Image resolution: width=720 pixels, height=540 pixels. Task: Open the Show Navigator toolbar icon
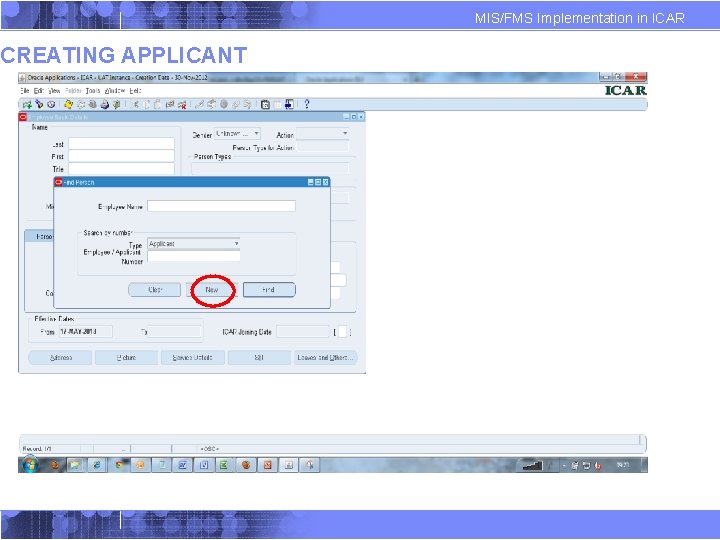tap(51, 105)
